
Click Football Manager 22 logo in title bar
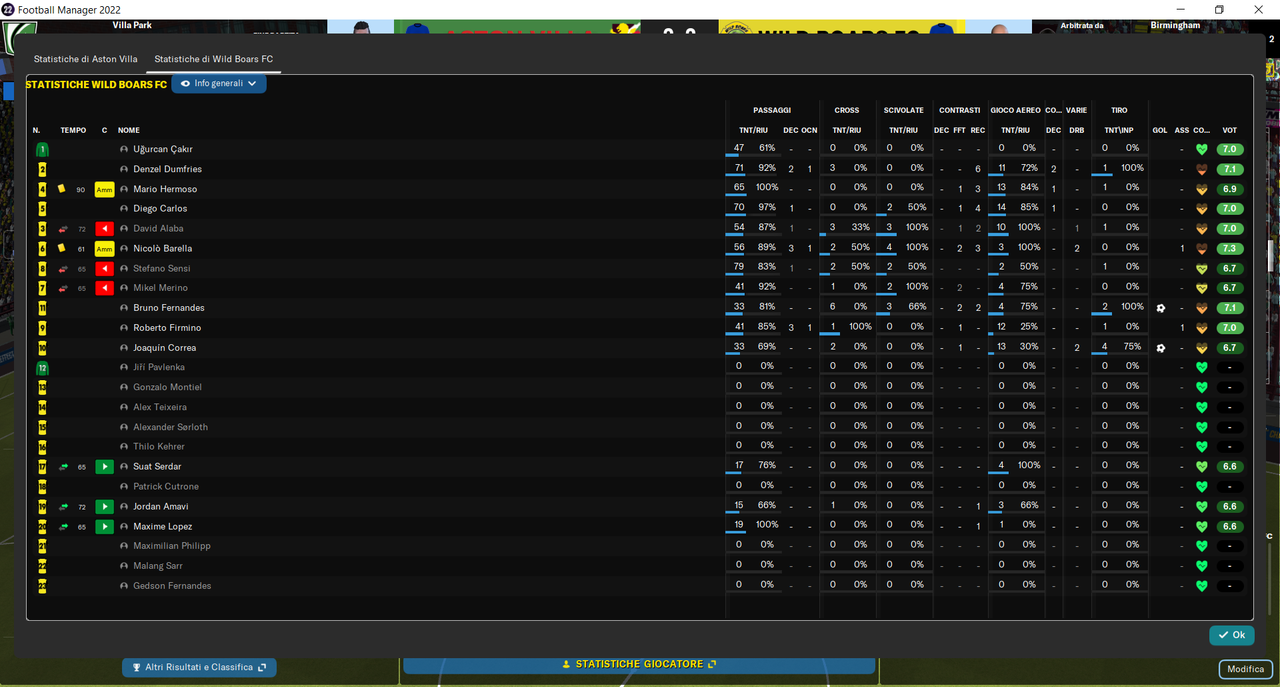(x=9, y=9)
